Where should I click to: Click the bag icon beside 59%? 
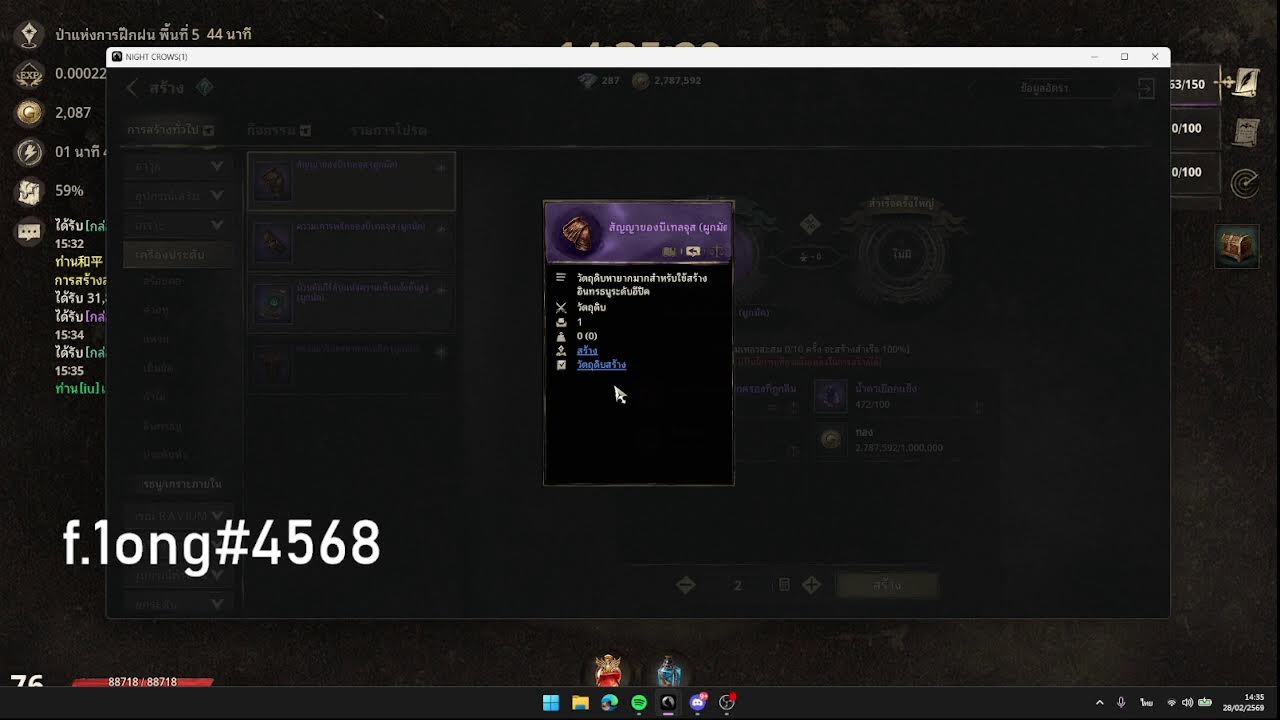click(x=29, y=191)
